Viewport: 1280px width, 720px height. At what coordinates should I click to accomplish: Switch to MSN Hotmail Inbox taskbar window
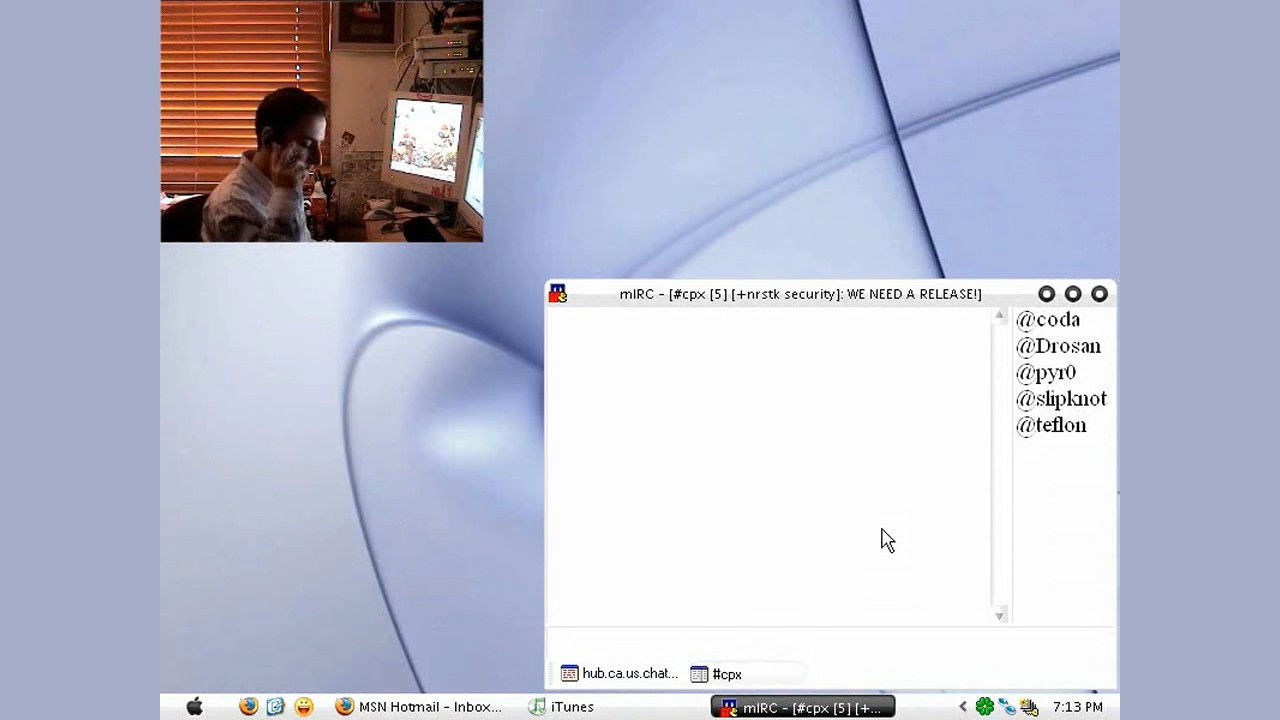[419, 707]
